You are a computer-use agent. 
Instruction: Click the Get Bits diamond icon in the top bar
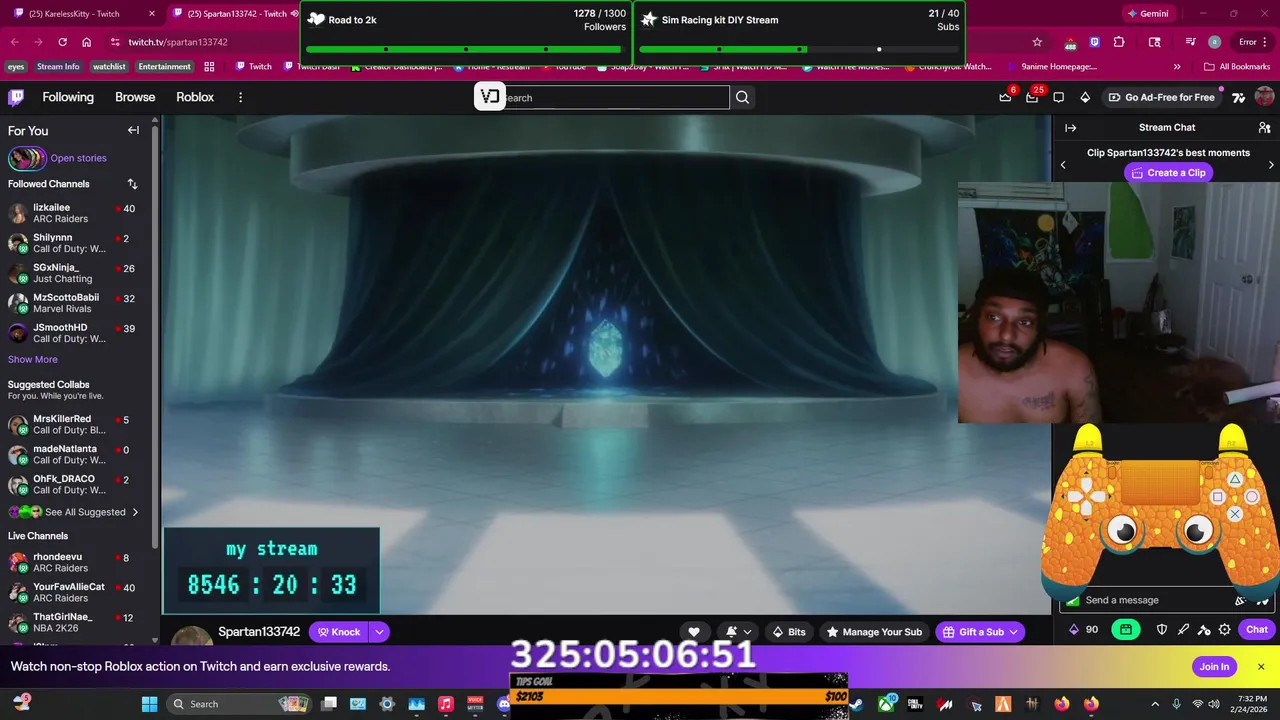point(1085,97)
